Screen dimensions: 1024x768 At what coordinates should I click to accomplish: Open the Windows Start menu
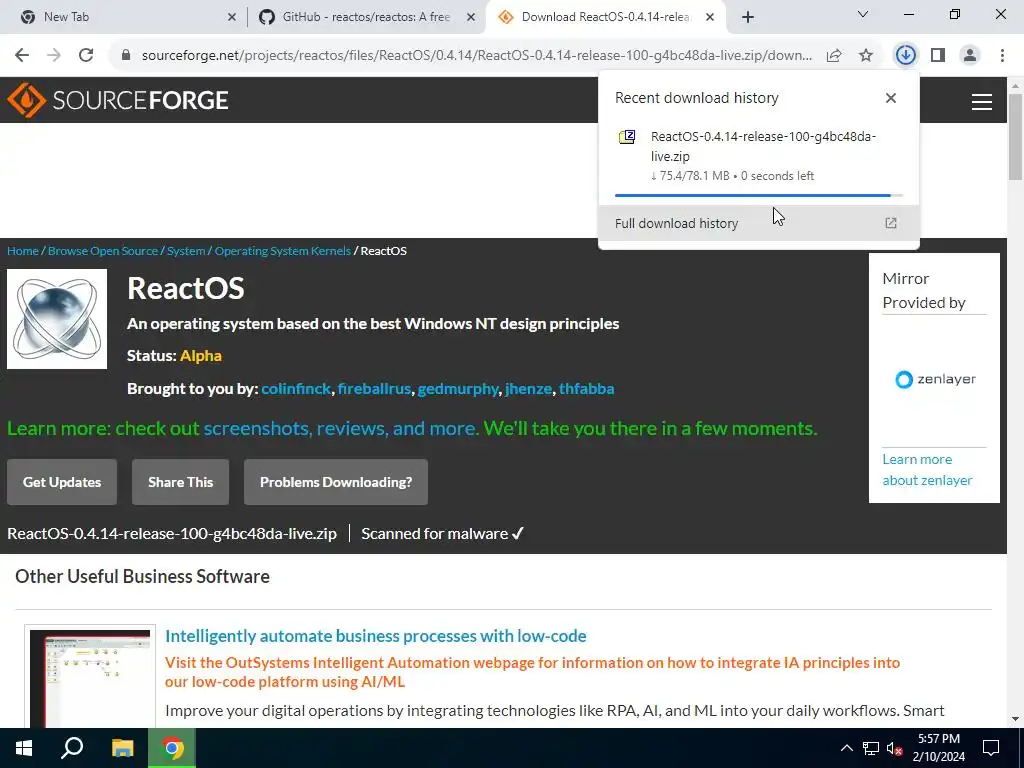[24, 748]
